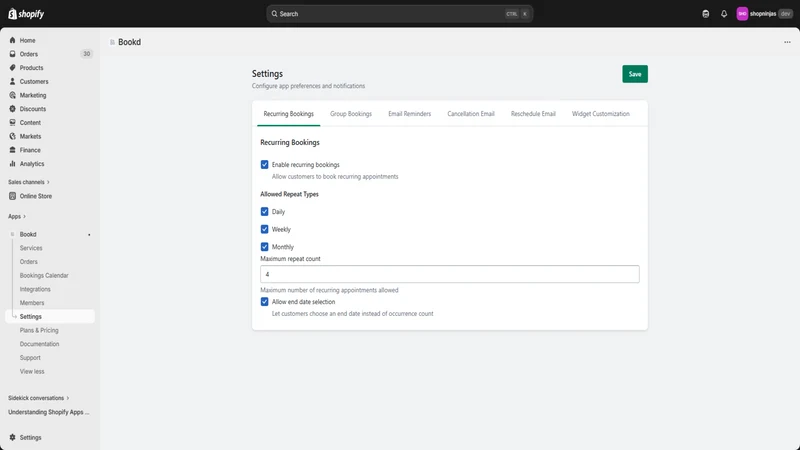Click the Orders badge showing 30
Image resolution: width=800 pixels, height=450 pixels.
[x=86, y=54]
